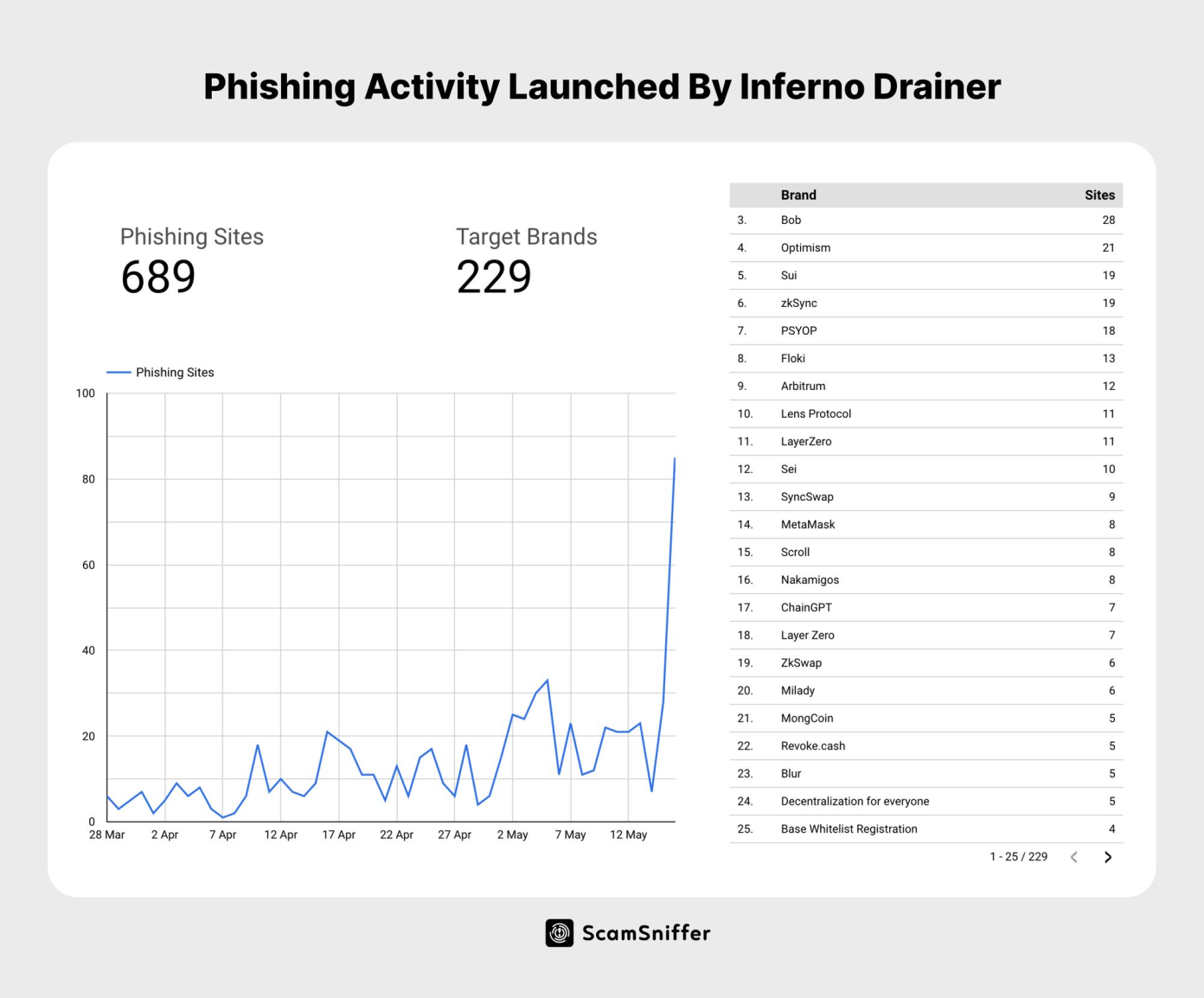Go to next page of brand table
Image resolution: width=1204 pixels, height=998 pixels.
[x=1108, y=857]
